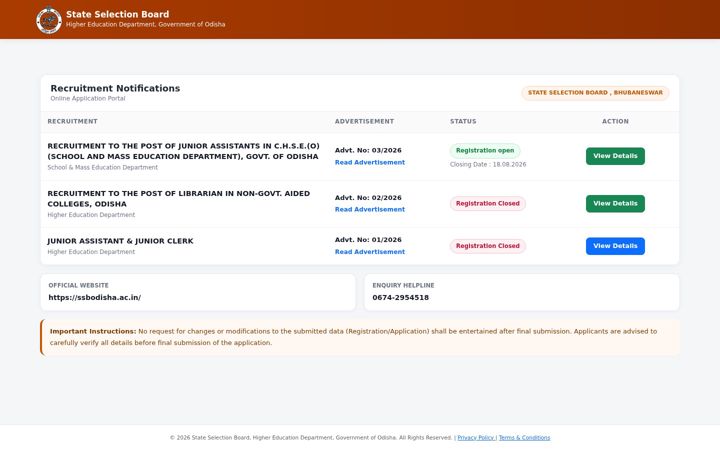Image resolution: width=720 pixels, height=450 pixels.
Task: Click the State Selection Board logo emblem
Action: 49,20
